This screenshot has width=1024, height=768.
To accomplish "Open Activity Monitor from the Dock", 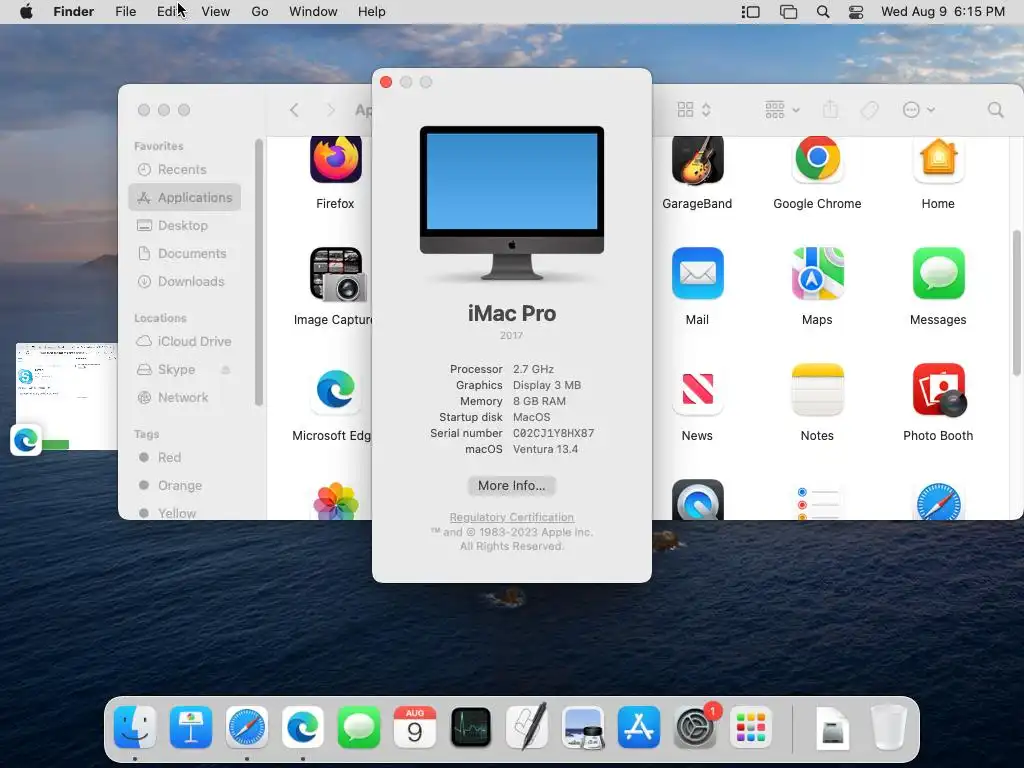I will pos(471,727).
